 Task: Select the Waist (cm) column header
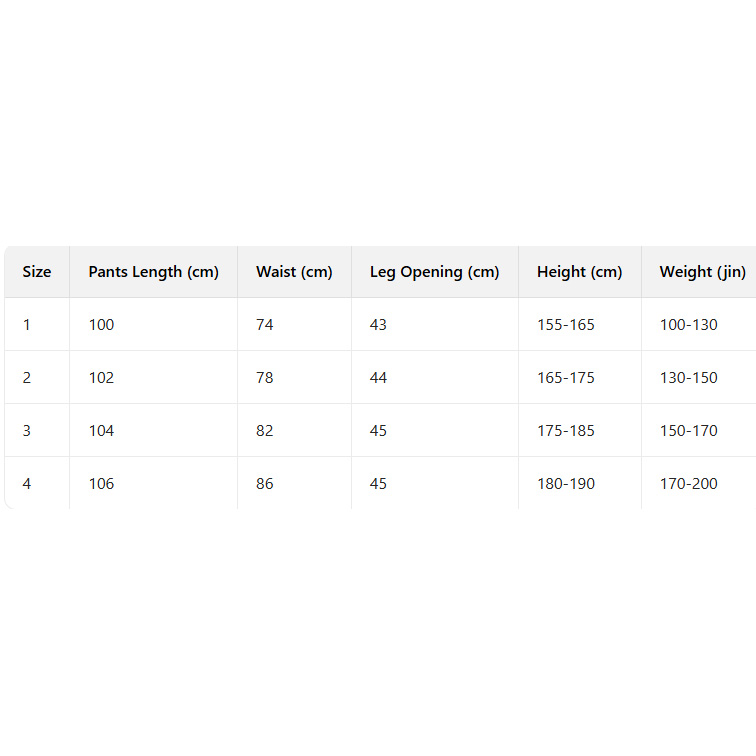(294, 272)
